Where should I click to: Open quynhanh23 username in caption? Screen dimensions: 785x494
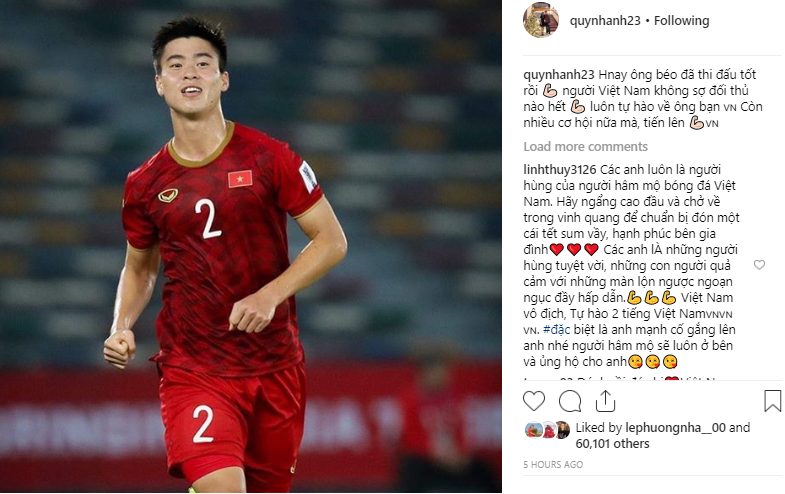559,75
